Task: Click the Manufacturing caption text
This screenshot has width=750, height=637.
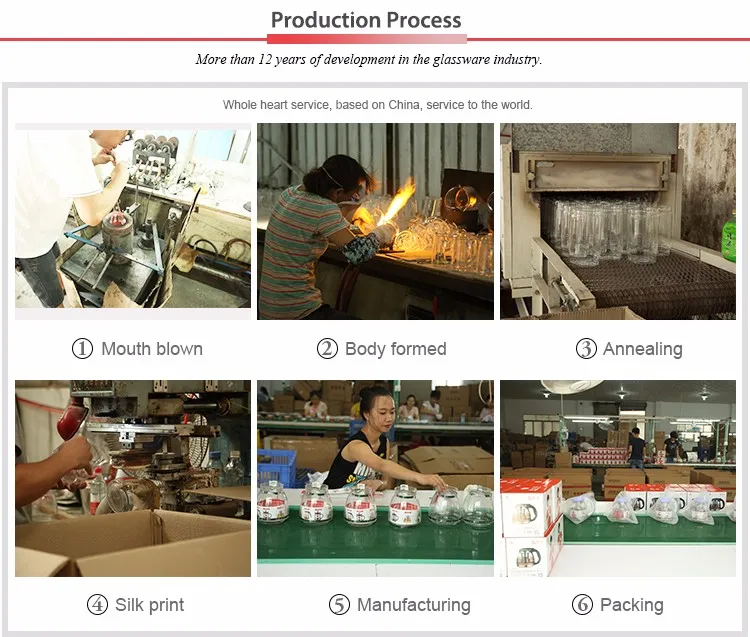Action: point(414,605)
